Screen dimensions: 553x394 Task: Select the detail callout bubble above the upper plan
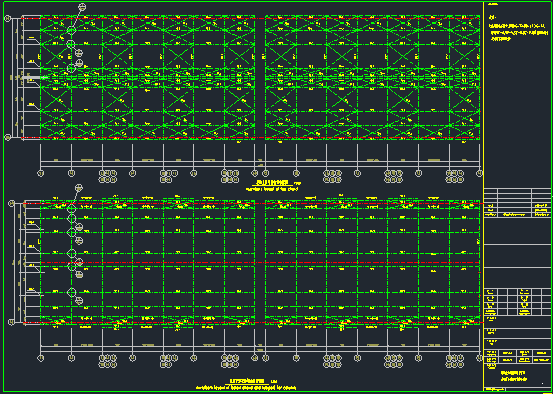(82, 6)
